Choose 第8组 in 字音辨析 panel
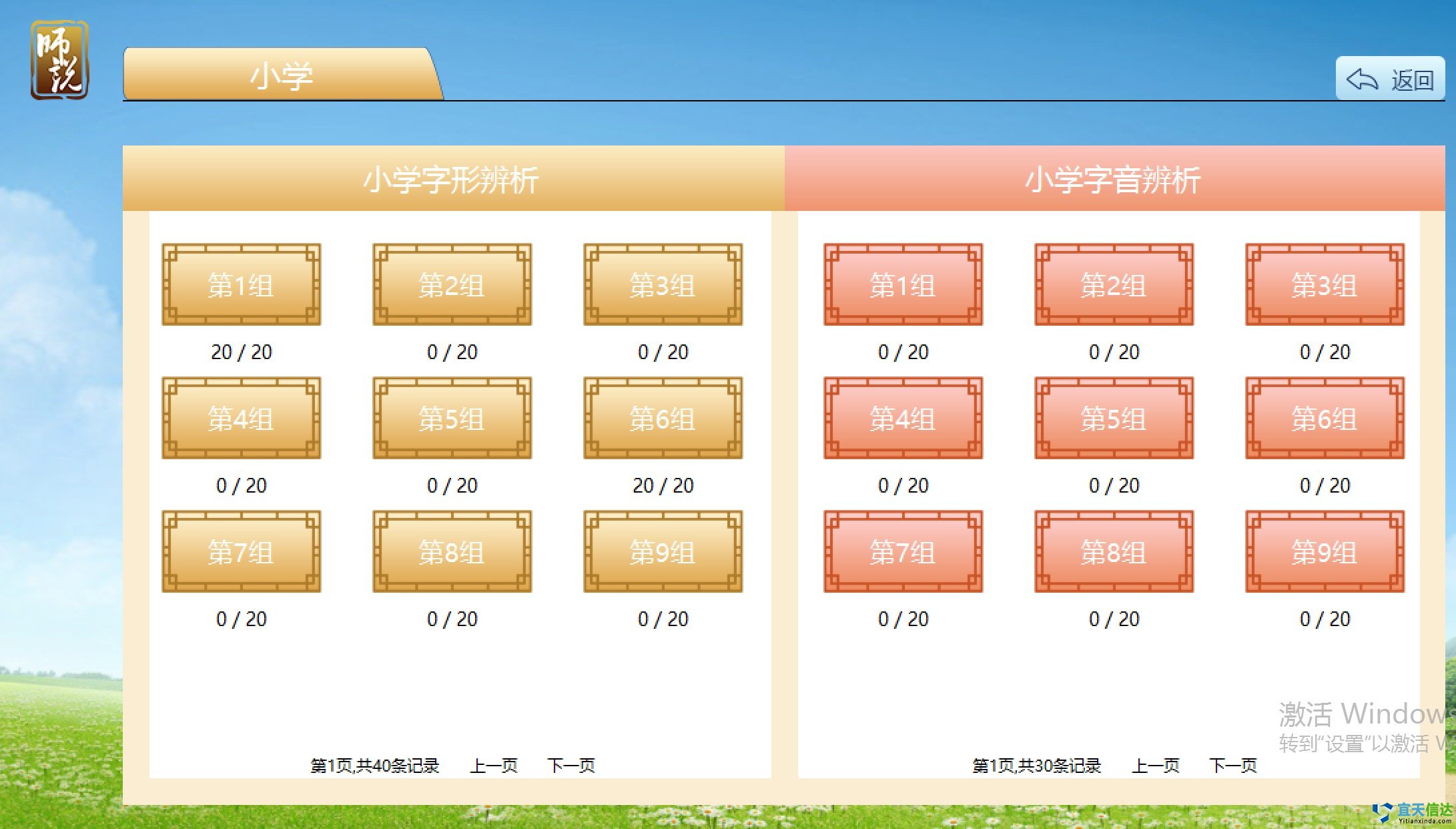Image resolution: width=1456 pixels, height=829 pixels. click(1114, 552)
